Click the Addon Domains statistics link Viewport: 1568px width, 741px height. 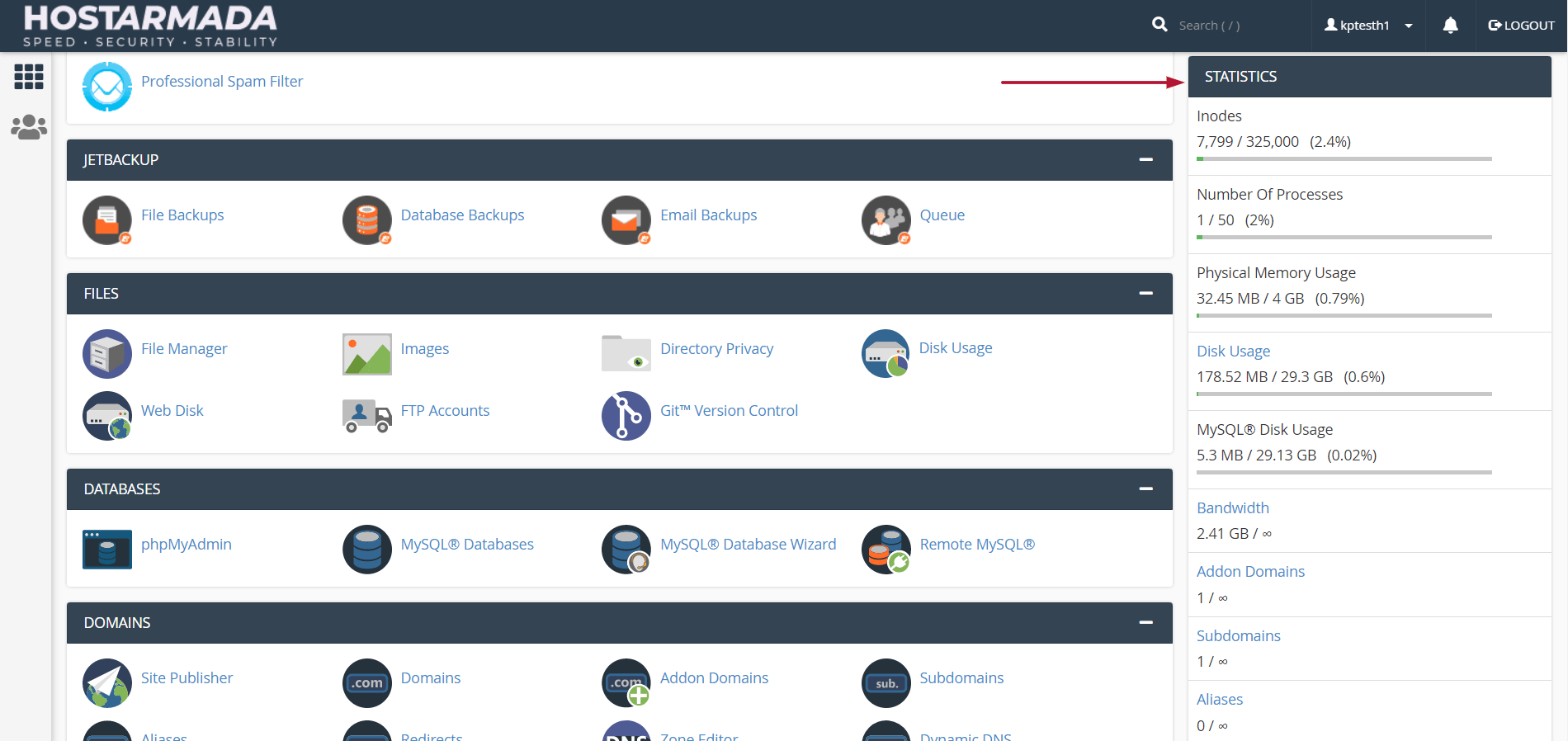pyautogui.click(x=1250, y=571)
